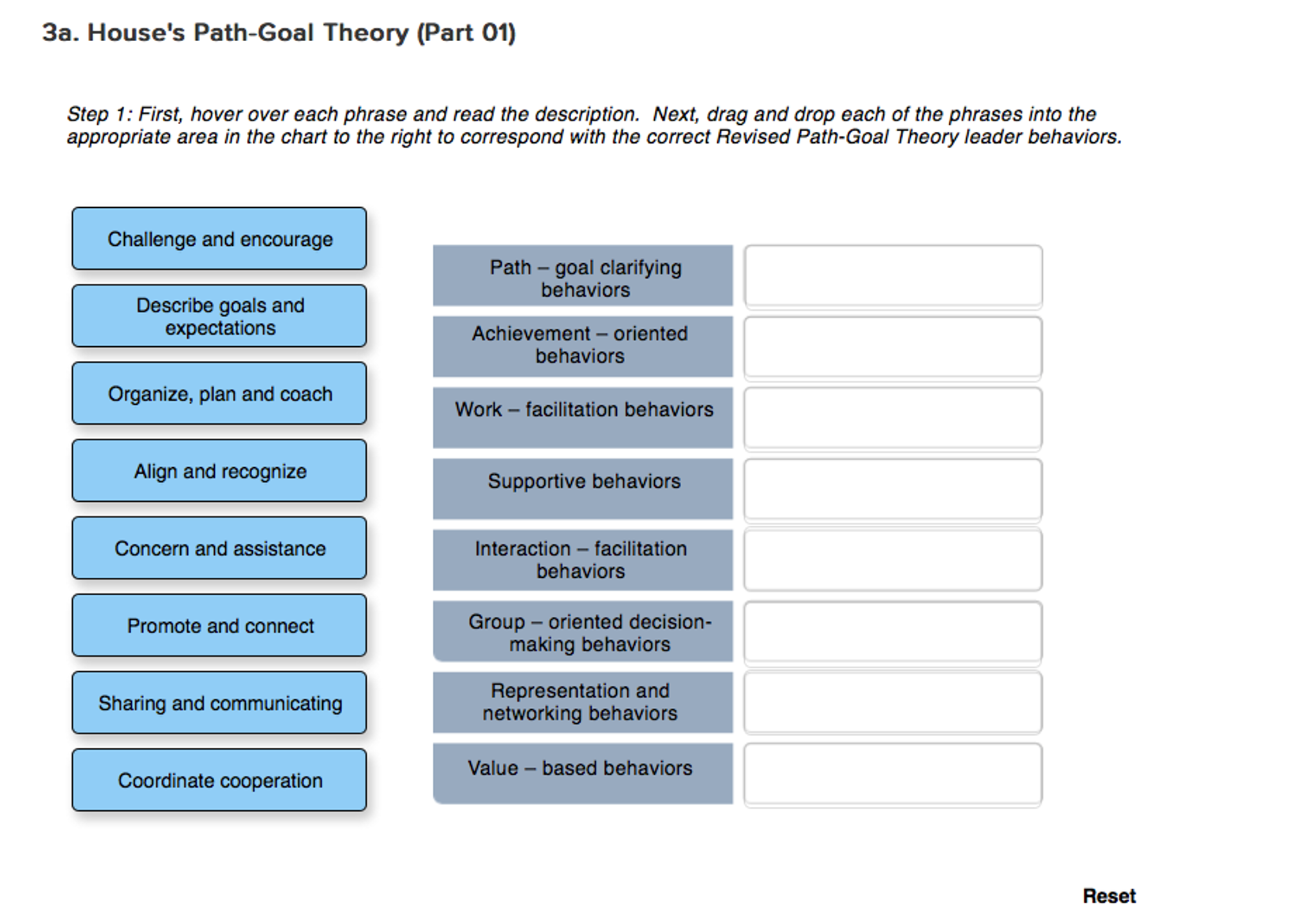Click the Value – based behaviors label

point(583,773)
